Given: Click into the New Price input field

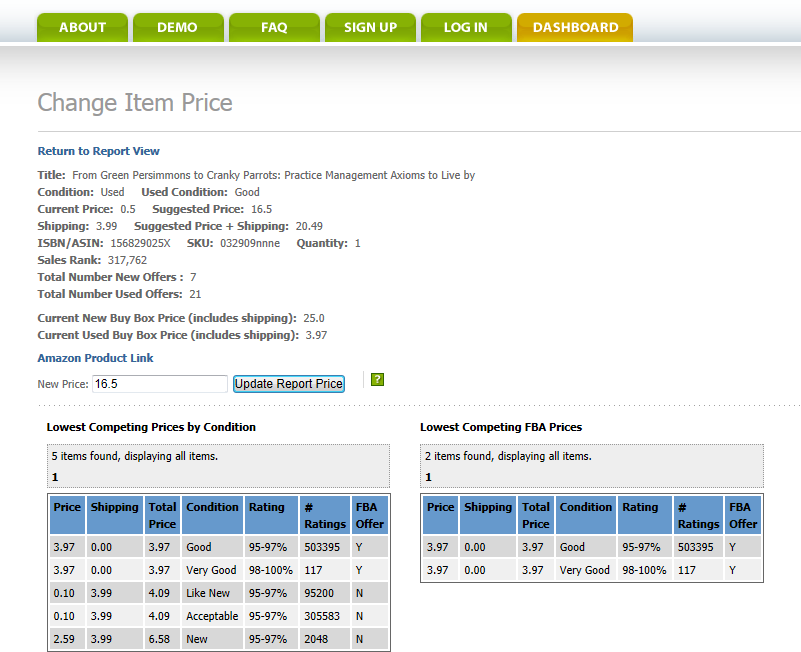Looking at the screenshot, I should click(159, 384).
